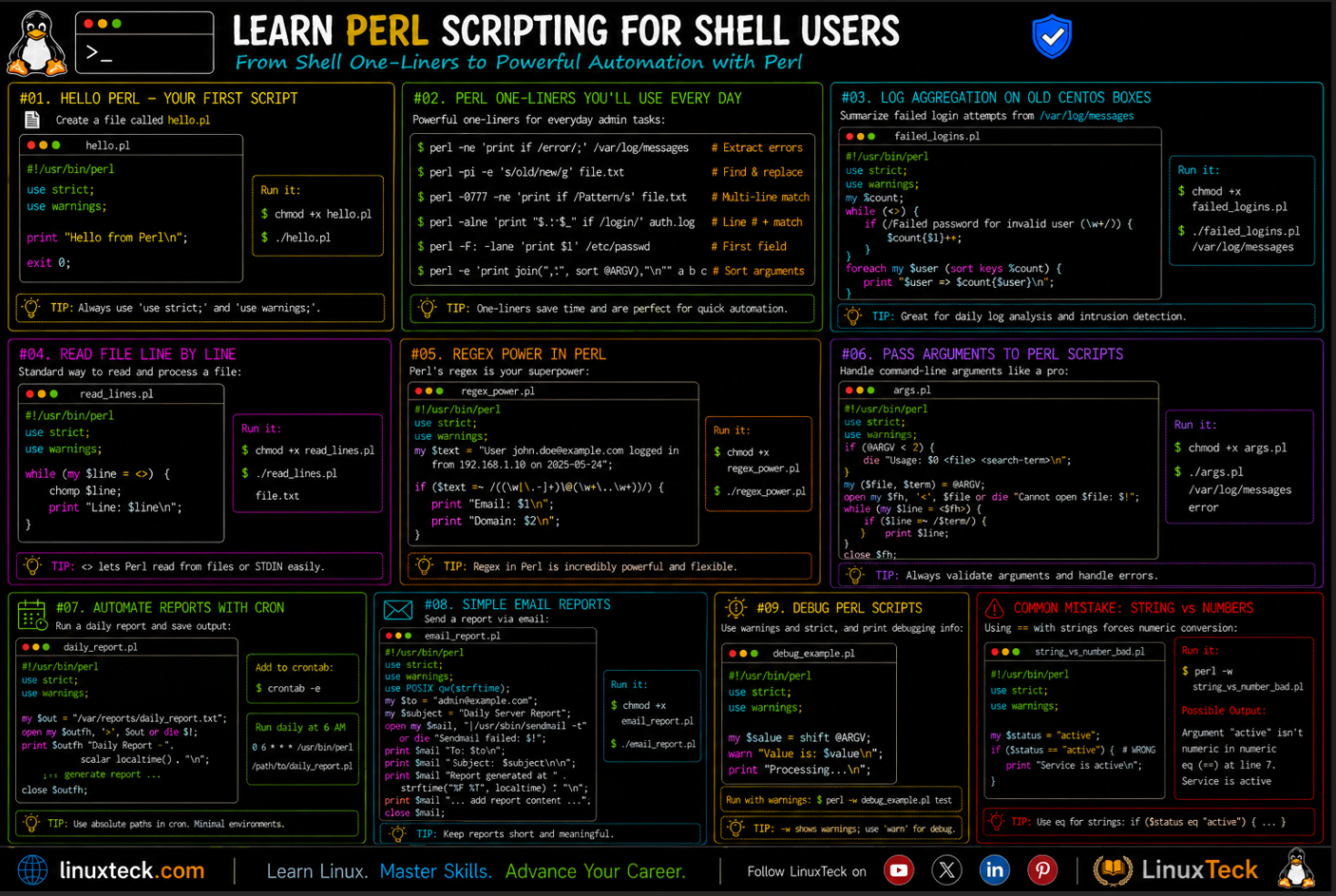
Task: Select the read_lines.pl window title
Action: click(116, 393)
